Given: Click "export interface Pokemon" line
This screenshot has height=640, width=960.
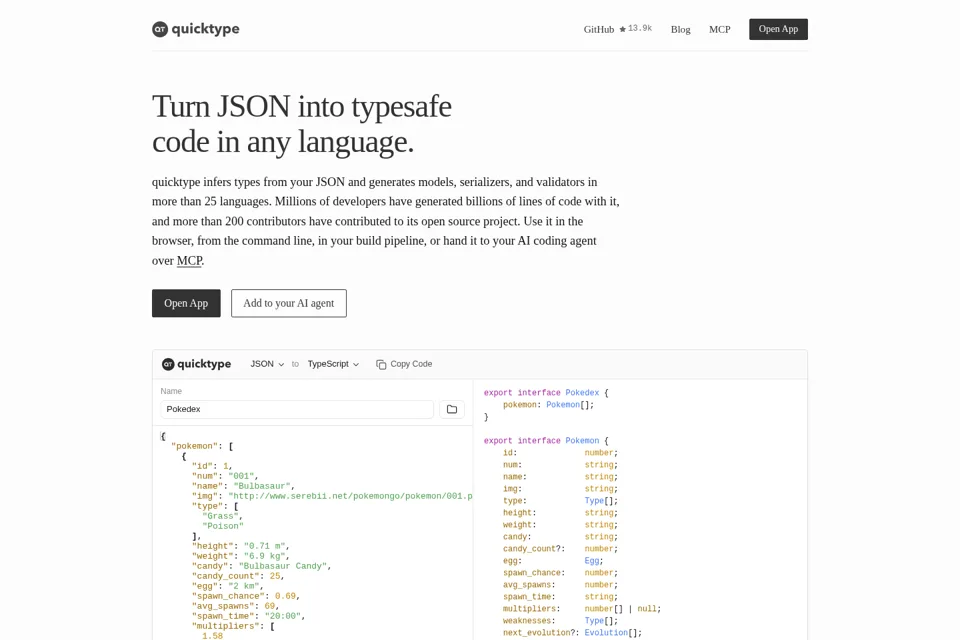Looking at the screenshot, I should point(546,440).
